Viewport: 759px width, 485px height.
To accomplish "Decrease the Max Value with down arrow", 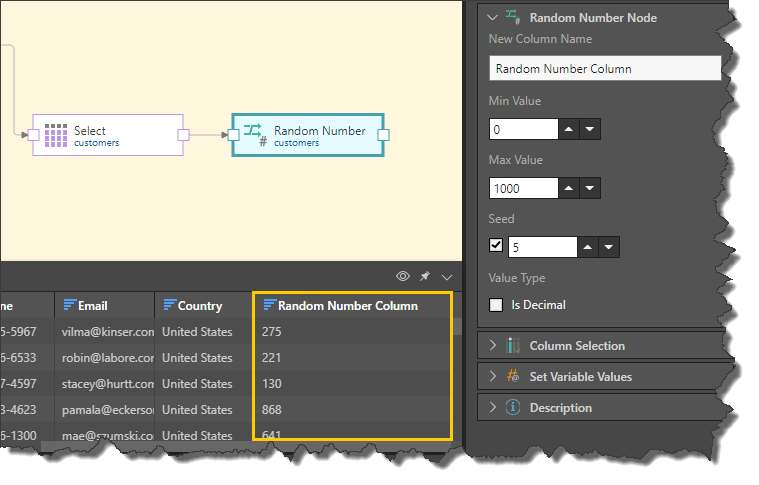I will (x=590, y=188).
